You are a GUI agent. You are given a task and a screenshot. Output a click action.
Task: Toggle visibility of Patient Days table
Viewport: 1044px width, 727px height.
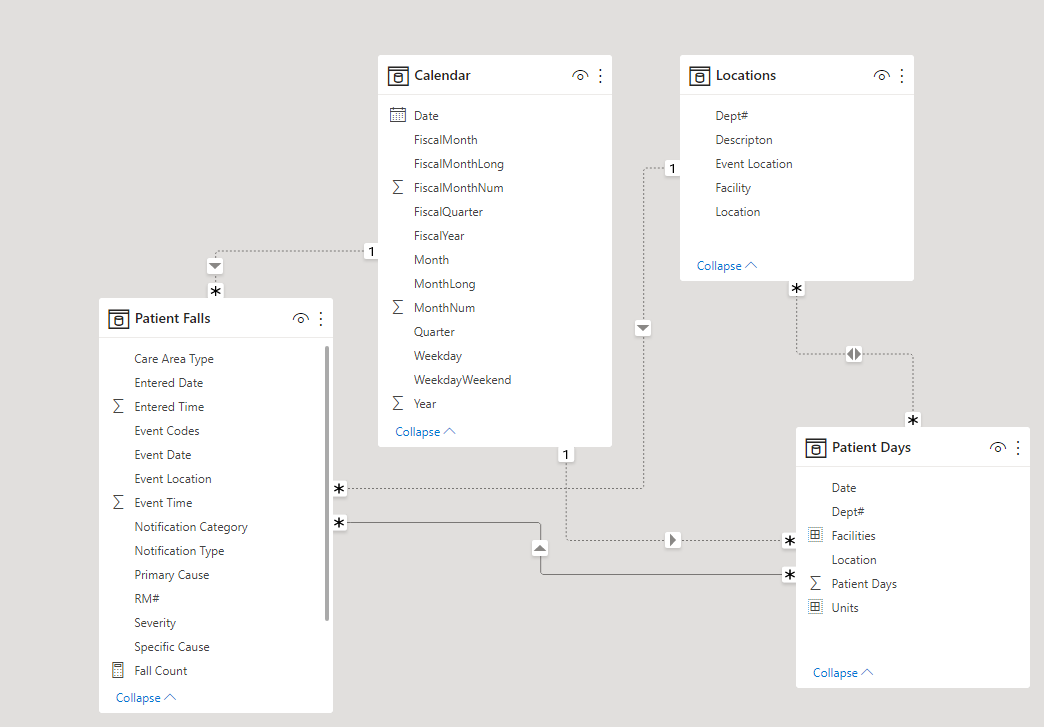coord(997,448)
